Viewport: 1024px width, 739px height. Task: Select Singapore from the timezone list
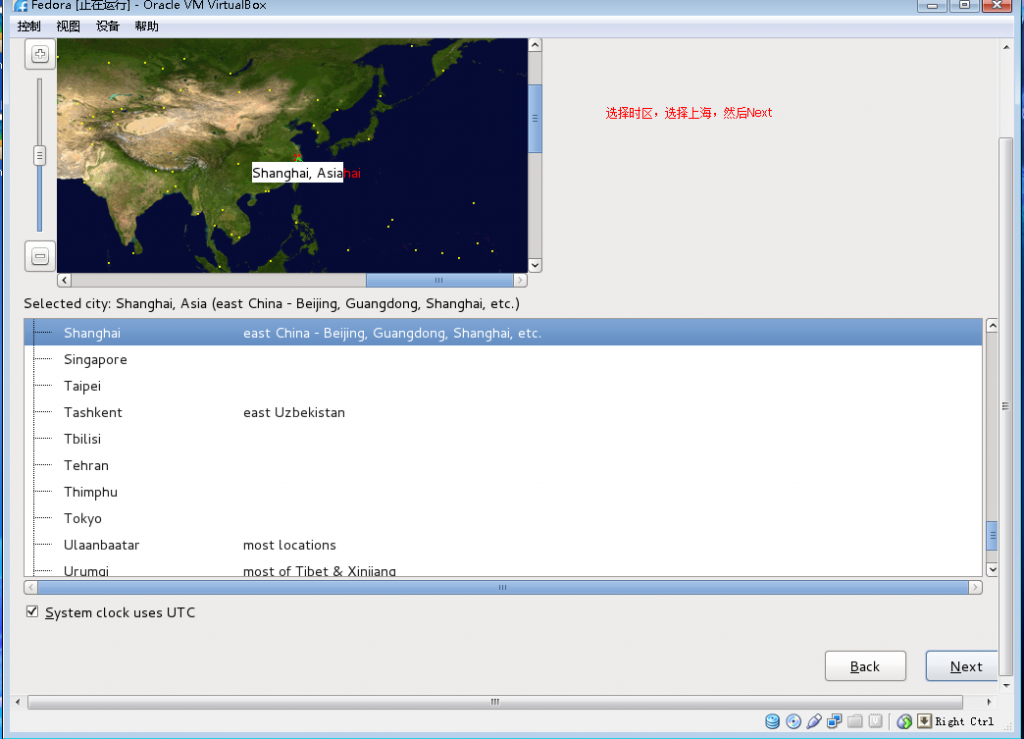95,359
